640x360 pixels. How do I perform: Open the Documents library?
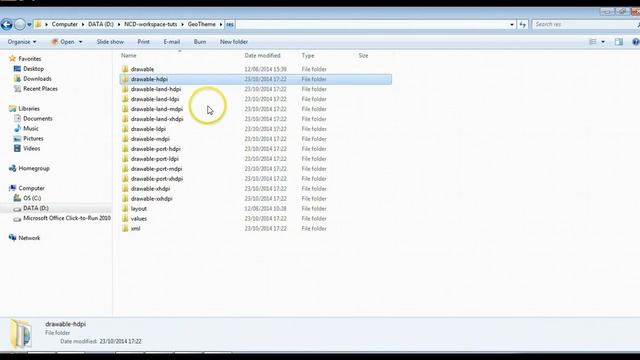tap(38, 119)
